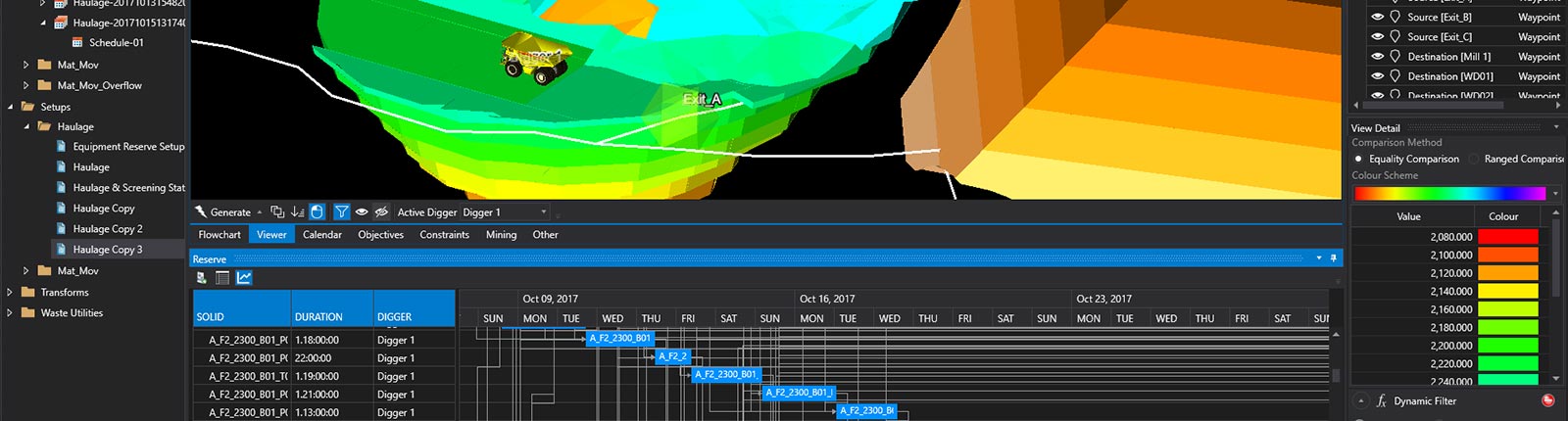The height and width of the screenshot is (421, 1568).
Task: Open the Active Digger dropdown
Action: [544, 211]
